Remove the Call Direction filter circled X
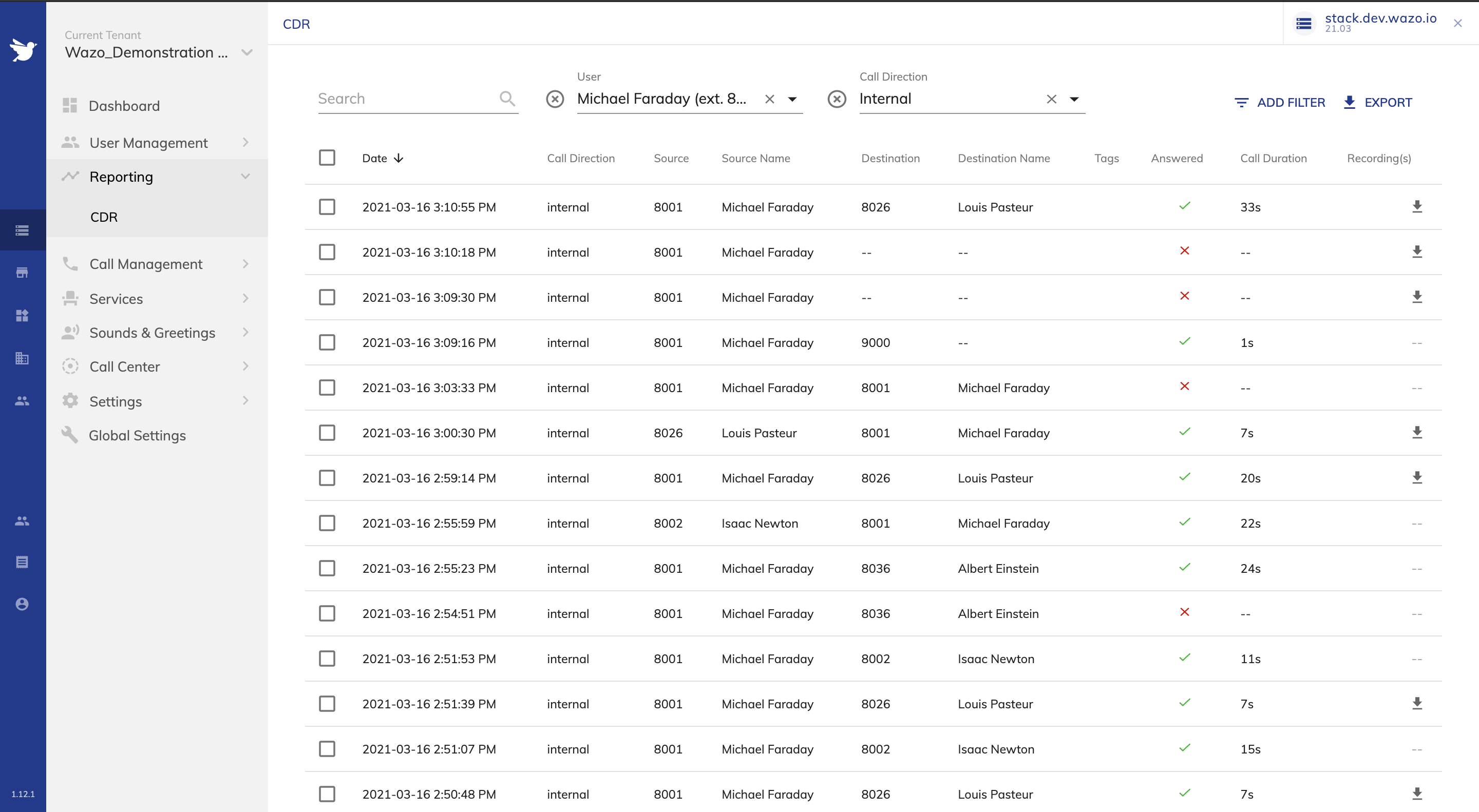 point(837,99)
